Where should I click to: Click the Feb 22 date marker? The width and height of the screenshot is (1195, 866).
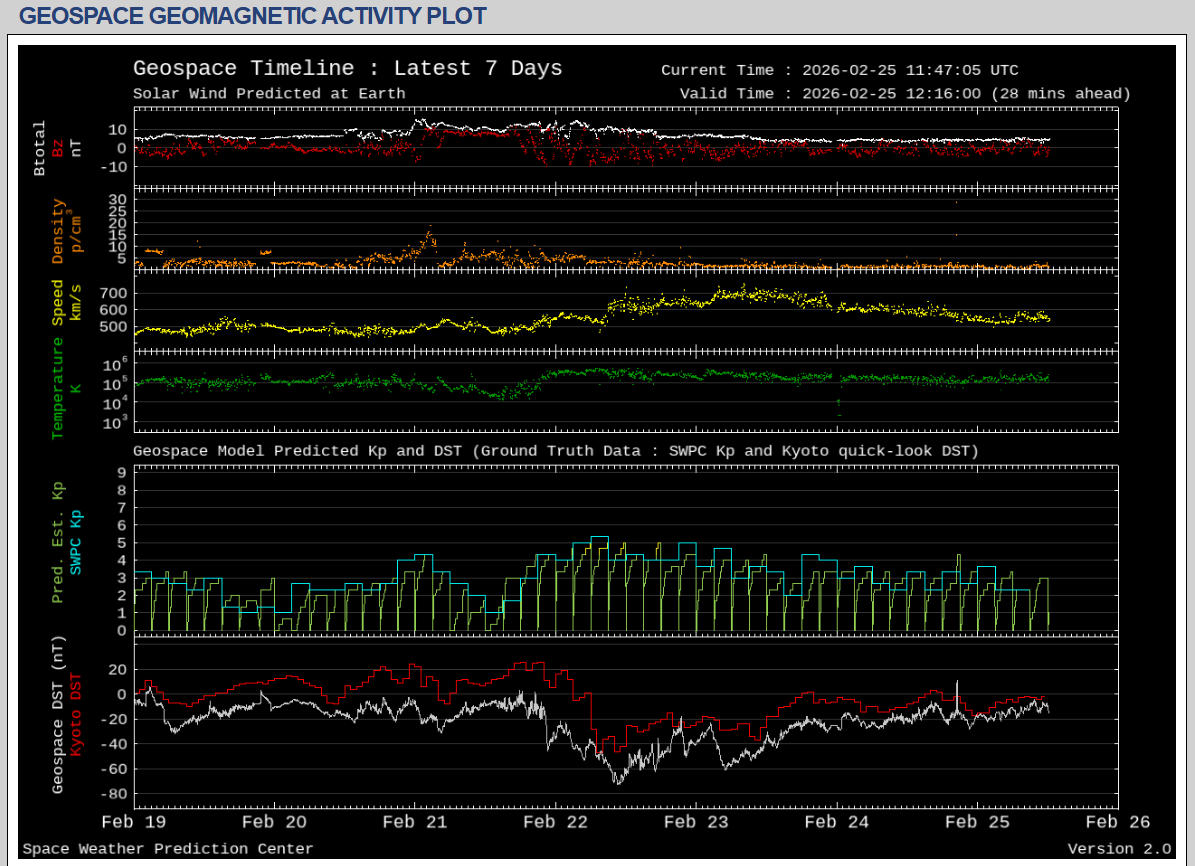(555, 822)
